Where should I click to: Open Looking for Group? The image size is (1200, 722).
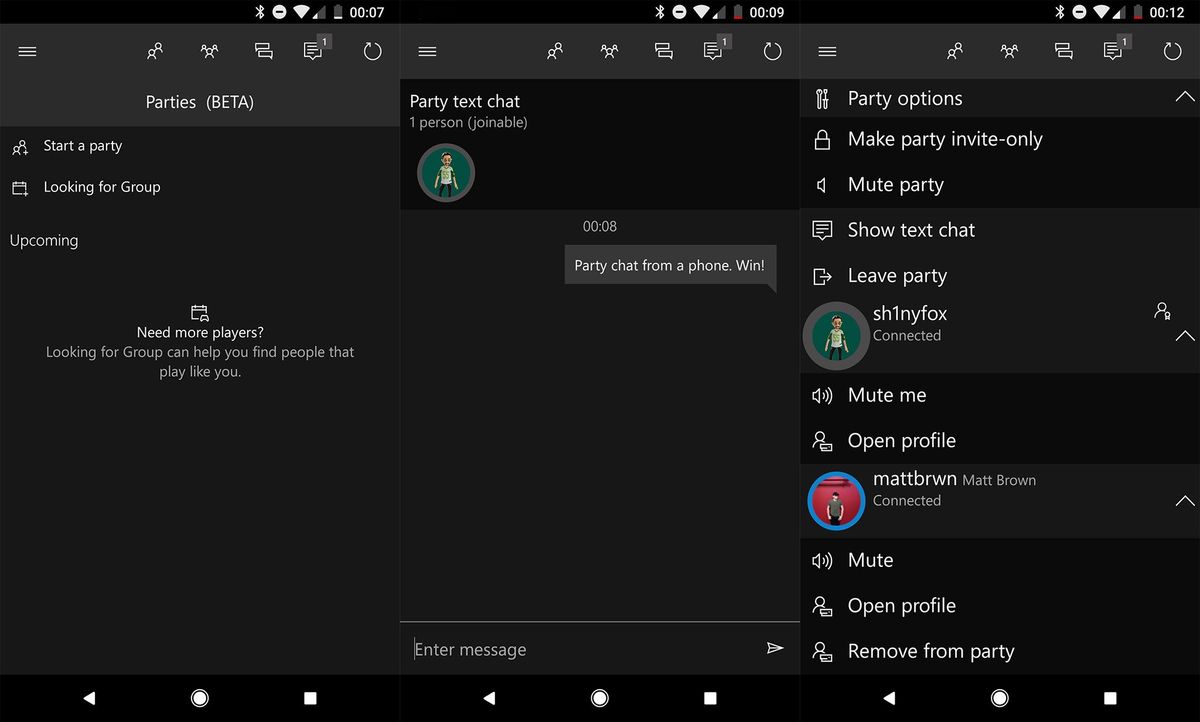(x=101, y=187)
